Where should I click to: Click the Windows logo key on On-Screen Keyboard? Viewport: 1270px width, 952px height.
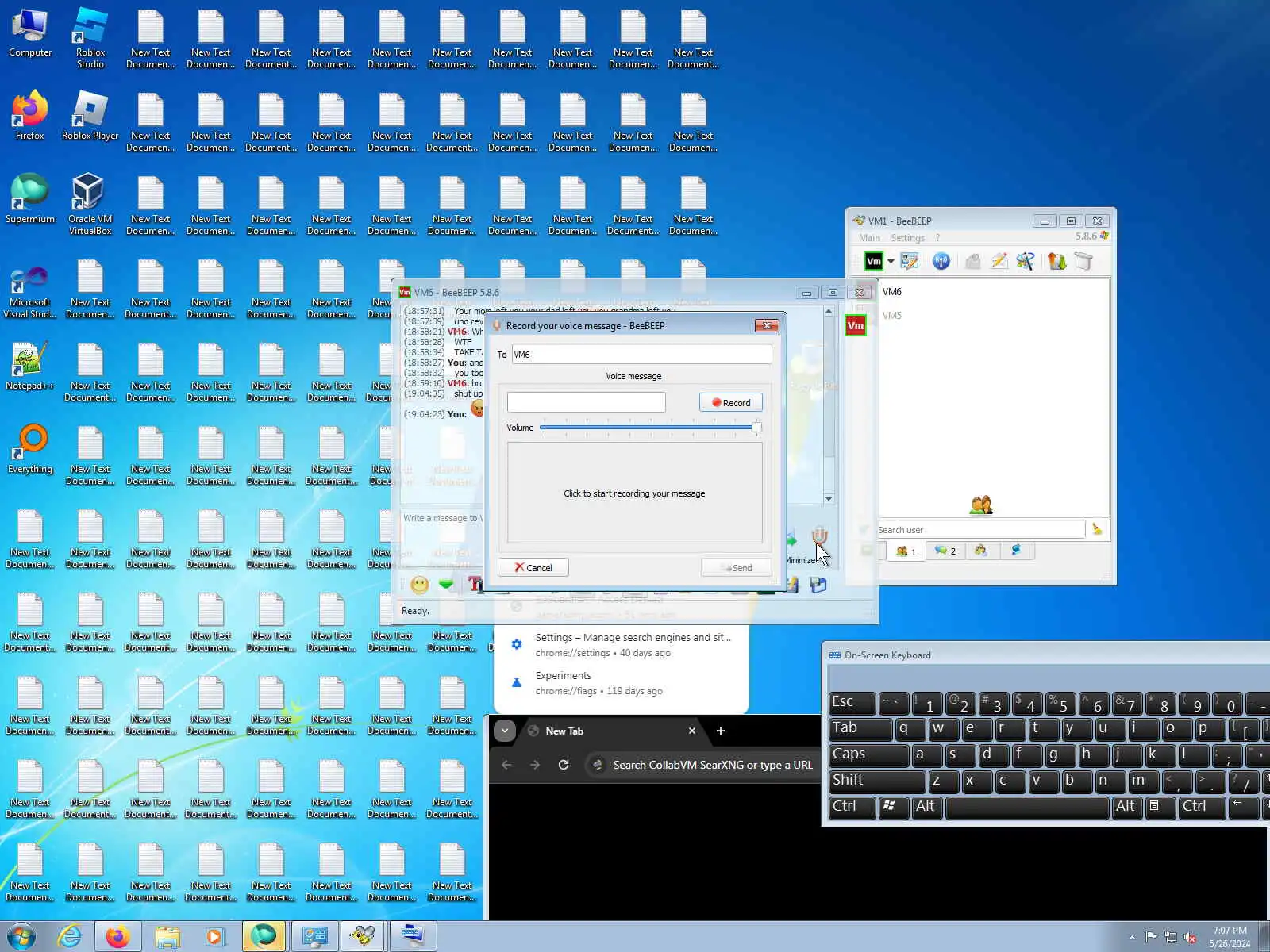(894, 807)
